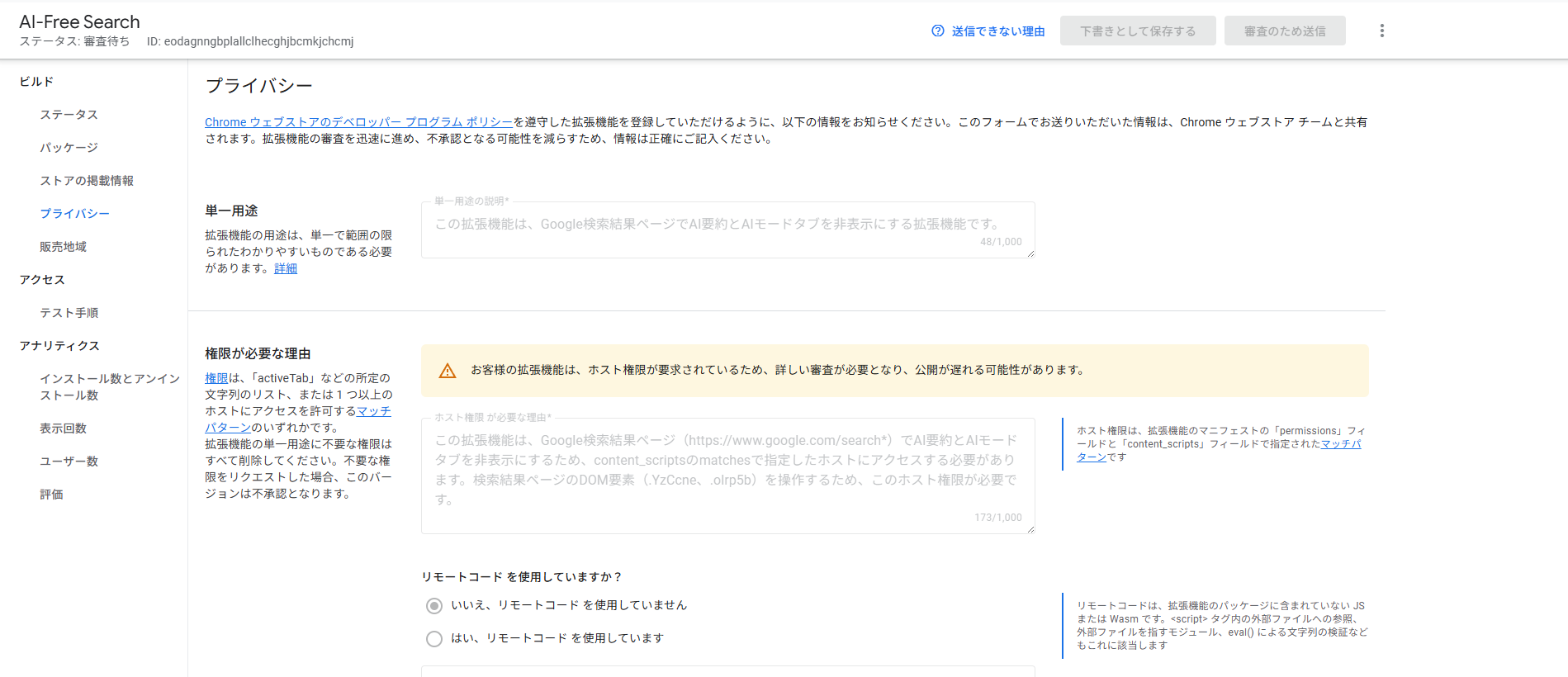The height and width of the screenshot is (677, 1568).
Task: Click the 権限が必要な理由 heading
Action: (258, 353)
